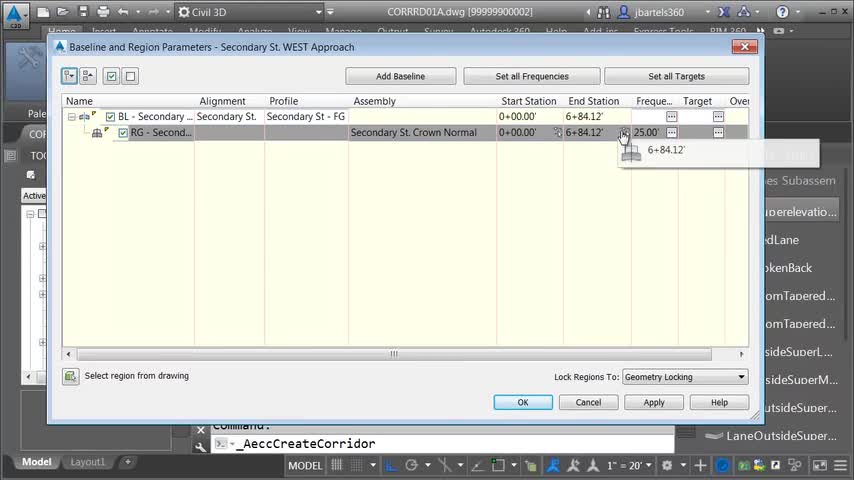The image size is (854, 480).
Task: Click the horizontal scrollbar of the region table
Action: pyautogui.click(x=394, y=354)
